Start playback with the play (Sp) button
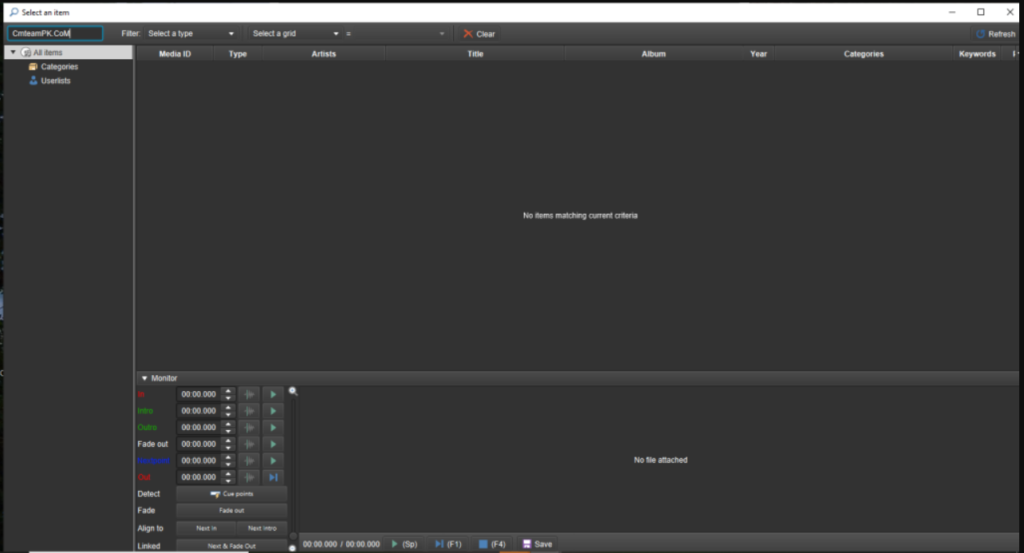Image resolution: width=1024 pixels, height=553 pixels. click(x=404, y=544)
